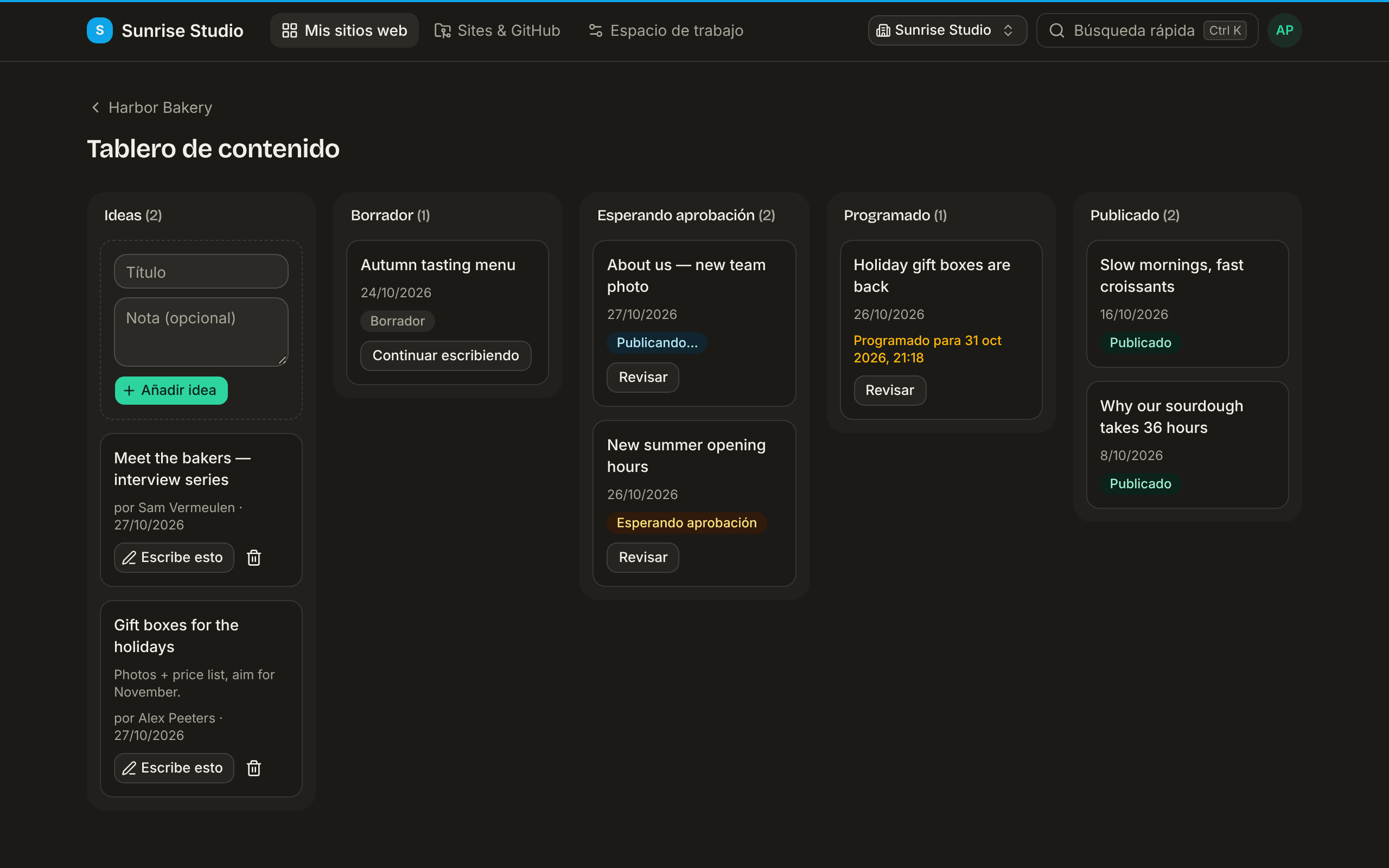Viewport: 1389px width, 868px height.
Task: Click the Tablero de contenido heading
Action: 213,149
